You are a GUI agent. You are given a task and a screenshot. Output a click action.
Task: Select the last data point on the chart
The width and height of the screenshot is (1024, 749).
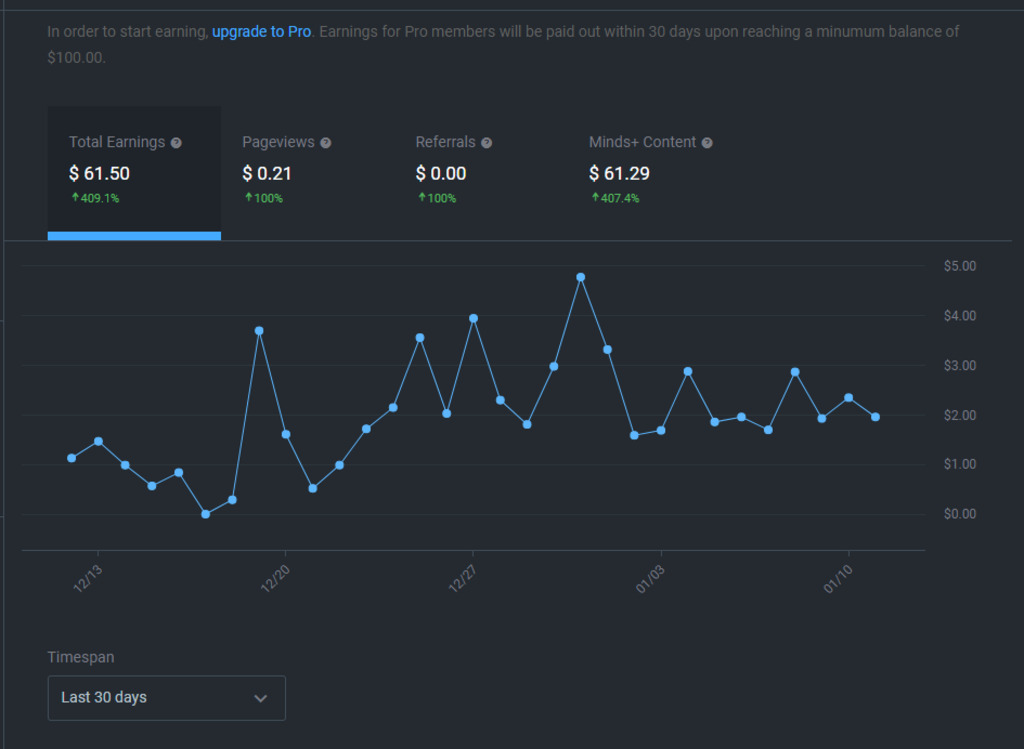pyautogui.click(x=875, y=417)
